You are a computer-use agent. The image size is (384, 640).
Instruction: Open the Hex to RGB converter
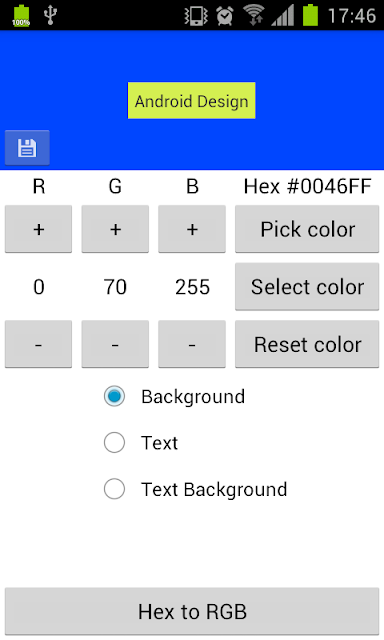(x=192, y=611)
